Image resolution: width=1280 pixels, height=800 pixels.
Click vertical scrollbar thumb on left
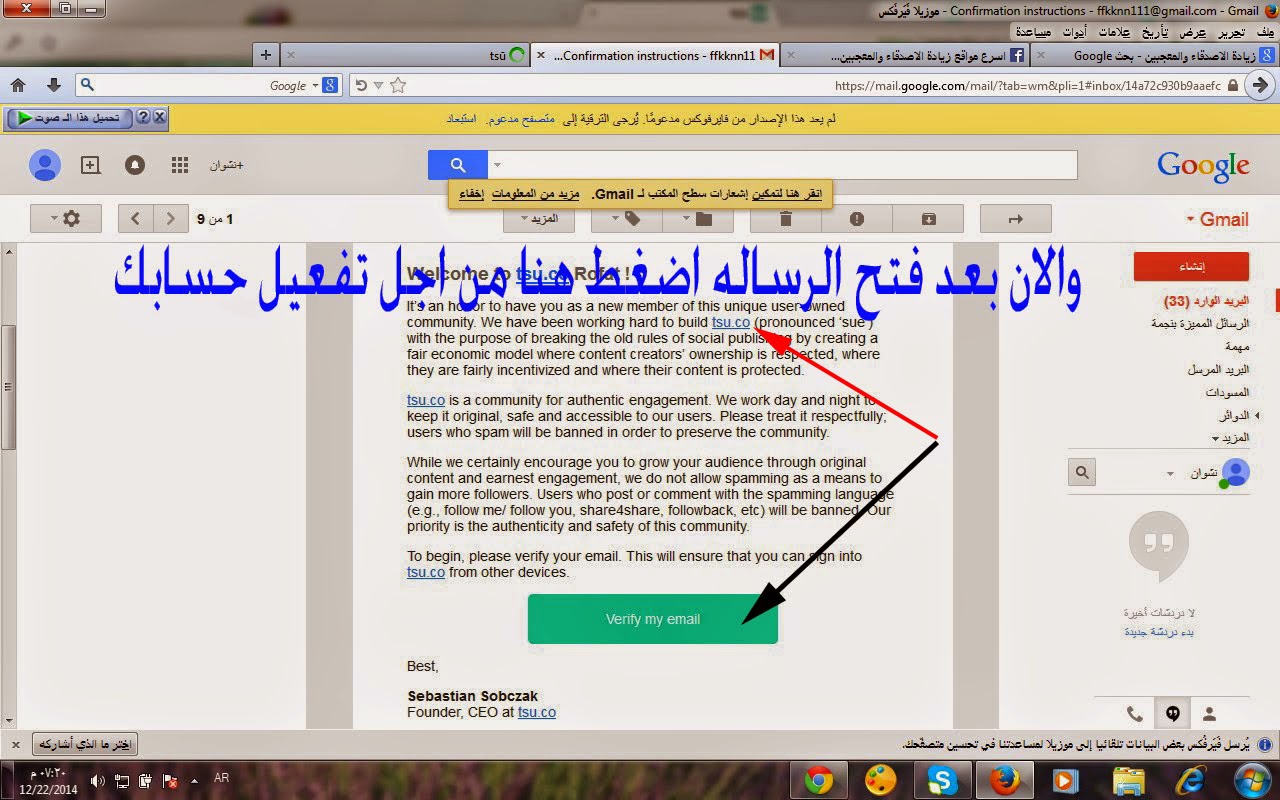[7, 385]
